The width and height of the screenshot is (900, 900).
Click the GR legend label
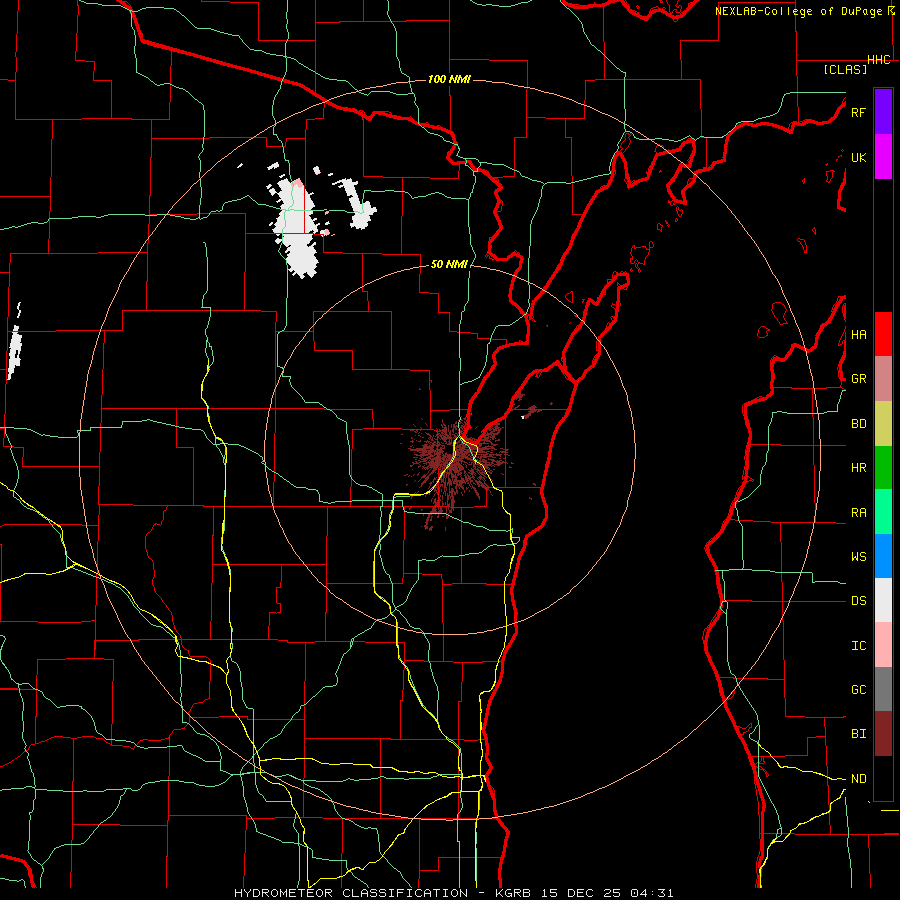(858, 379)
